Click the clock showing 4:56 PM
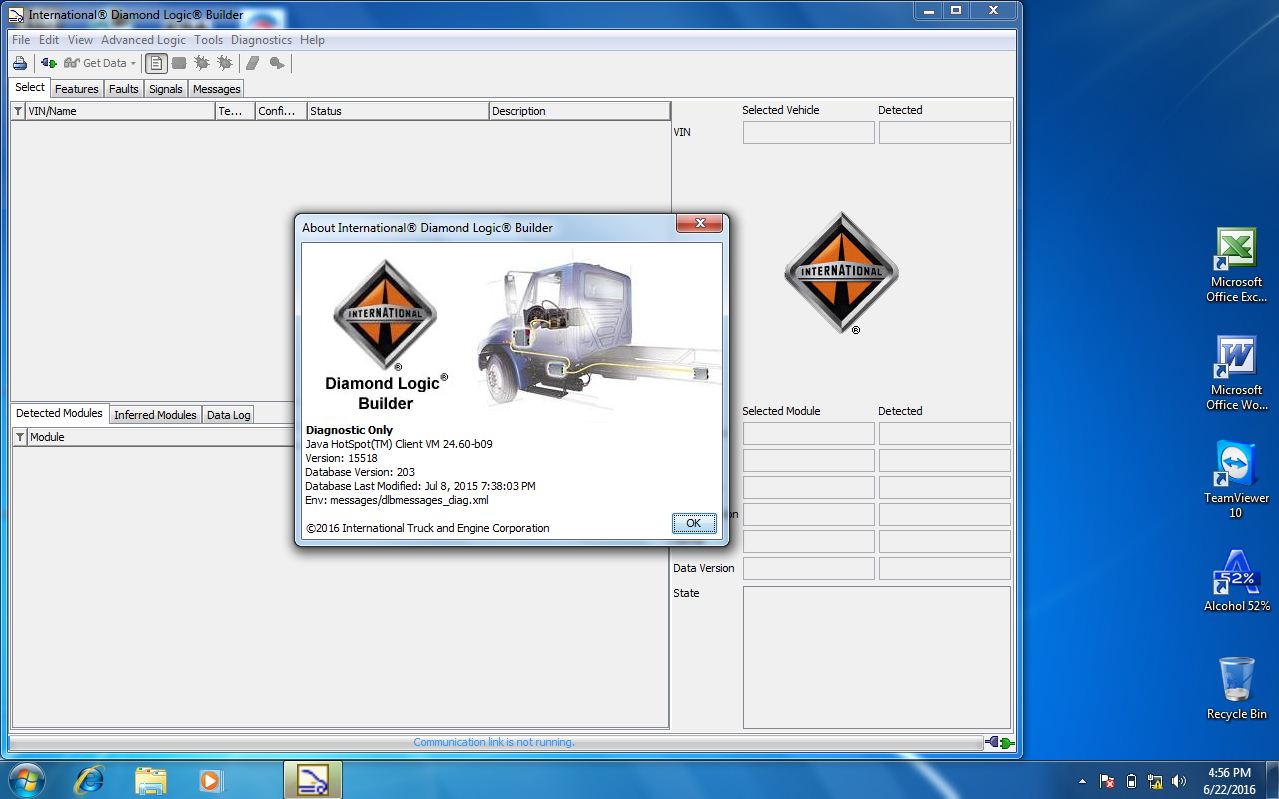This screenshot has width=1279, height=799. (x=1229, y=780)
